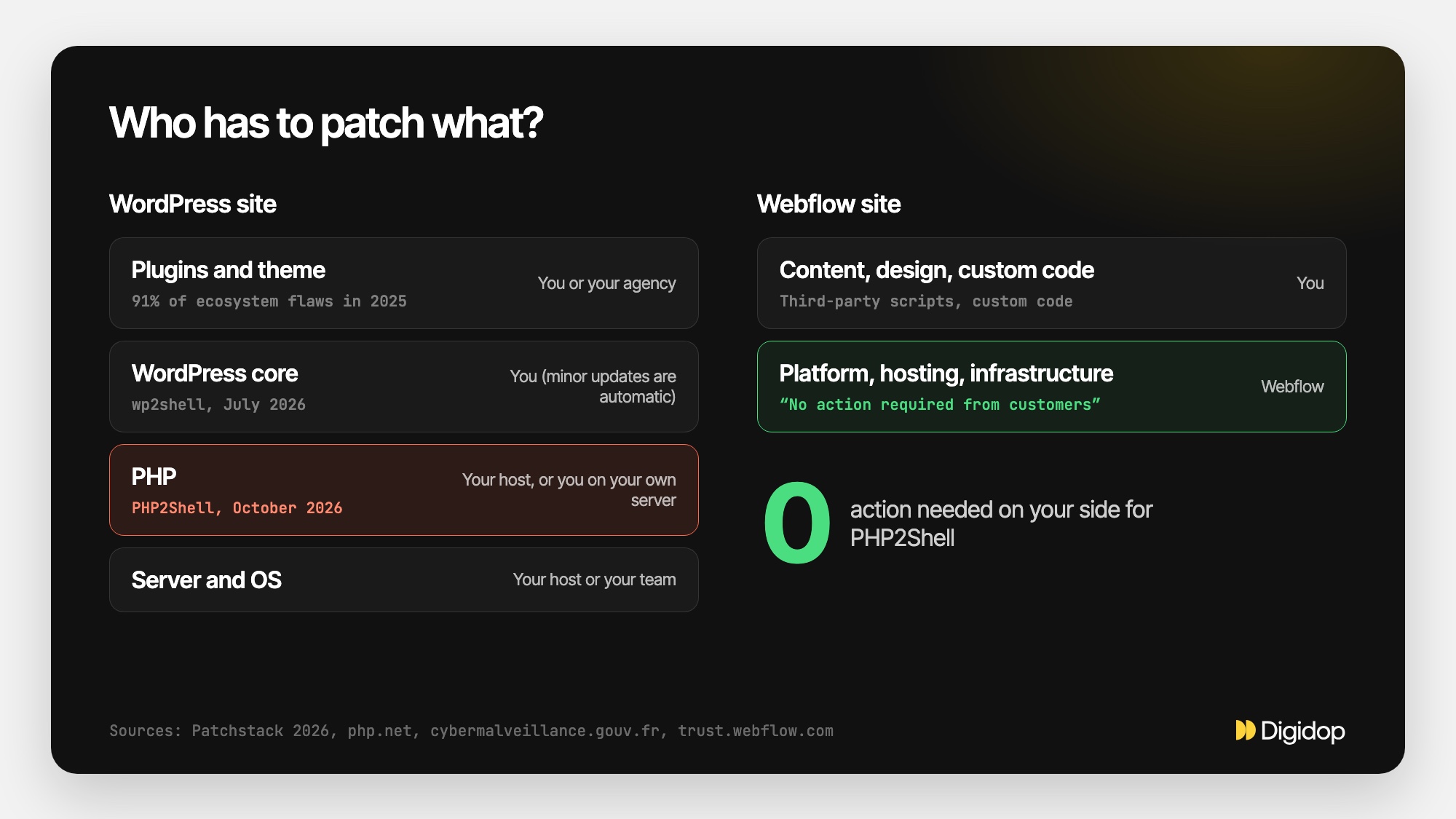Click the 'Your host or your team' label
The width and height of the screenshot is (1456, 819).
click(x=594, y=579)
